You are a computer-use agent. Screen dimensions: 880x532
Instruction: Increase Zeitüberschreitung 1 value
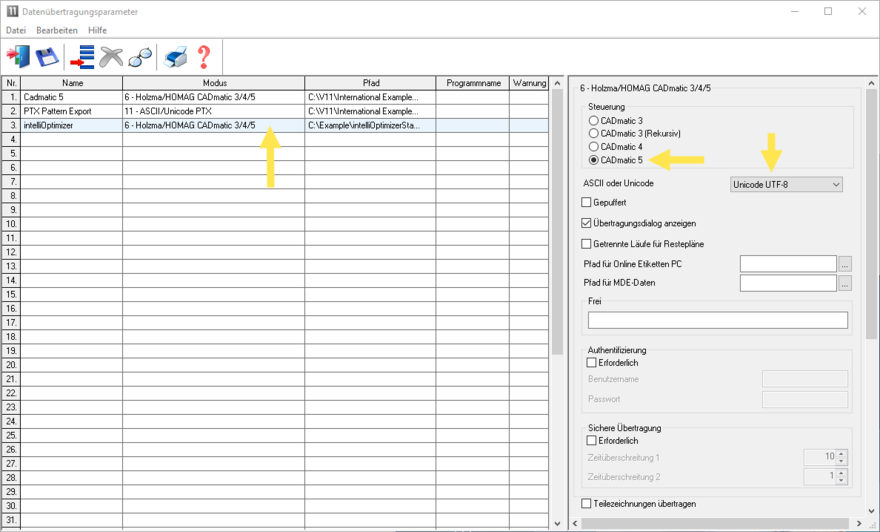coord(841,453)
